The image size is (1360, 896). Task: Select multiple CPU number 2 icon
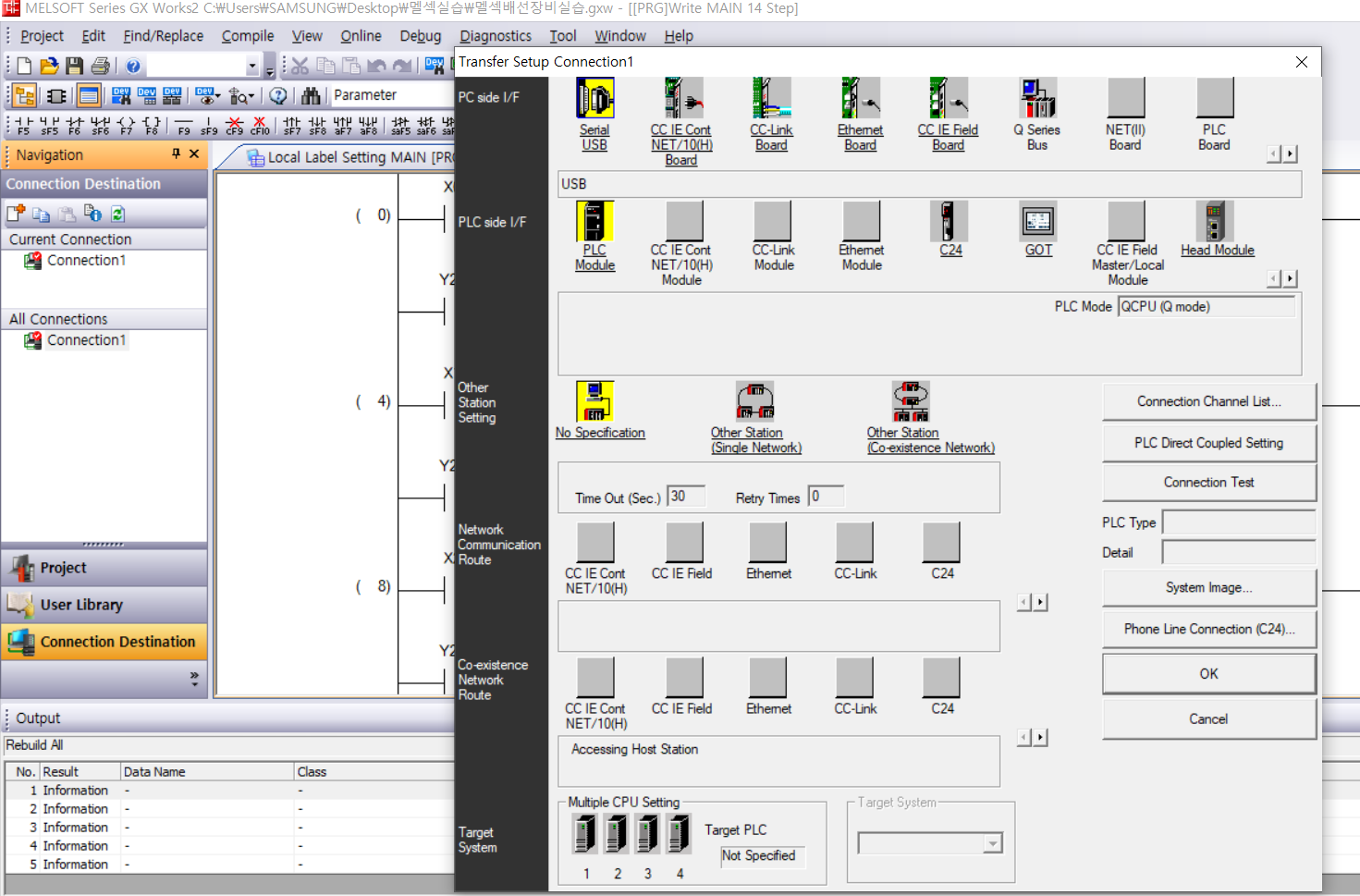[617, 833]
